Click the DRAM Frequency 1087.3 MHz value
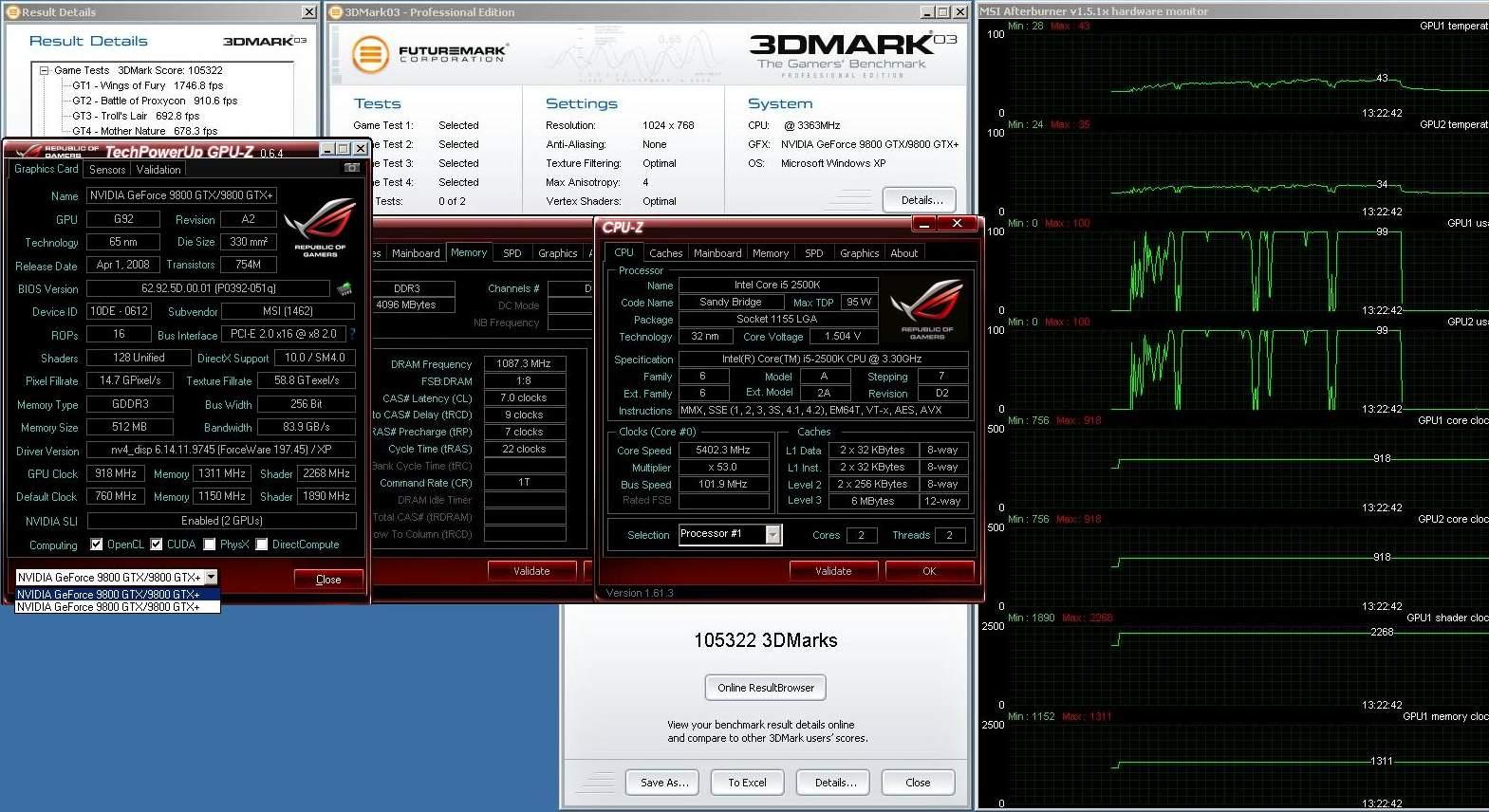The width and height of the screenshot is (1489, 812). point(524,363)
